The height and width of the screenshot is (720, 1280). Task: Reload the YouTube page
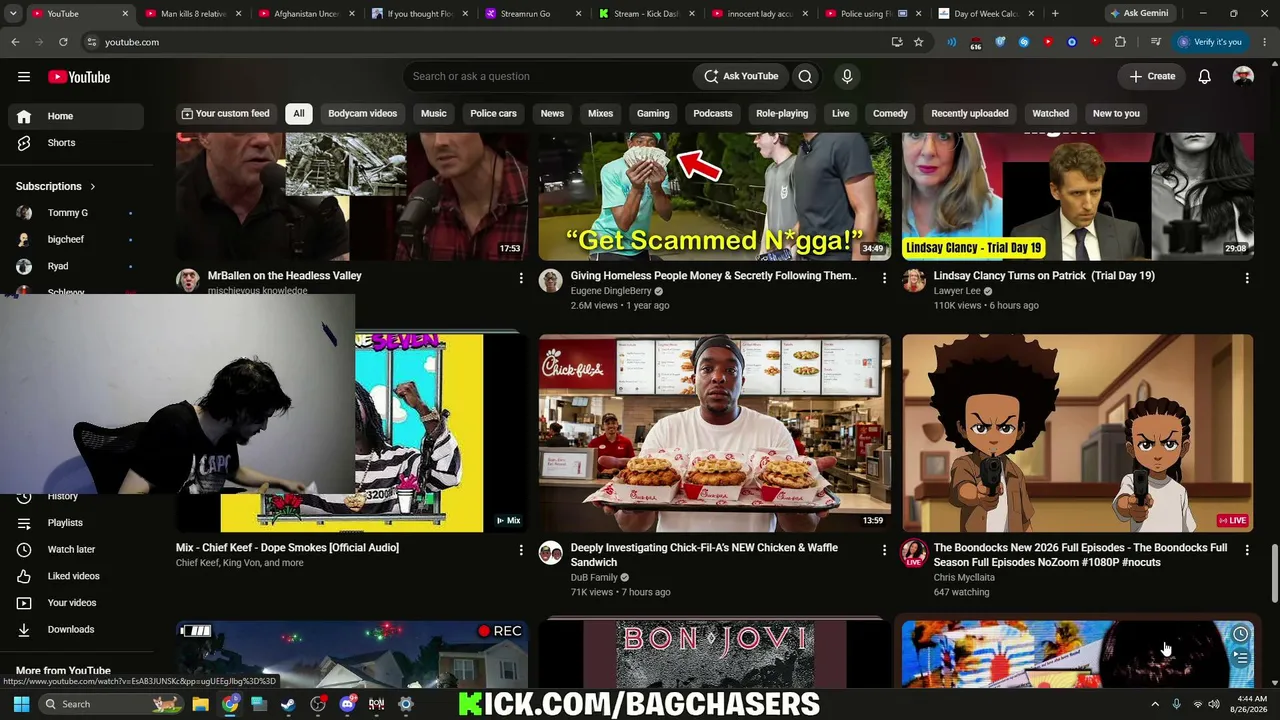[63, 42]
